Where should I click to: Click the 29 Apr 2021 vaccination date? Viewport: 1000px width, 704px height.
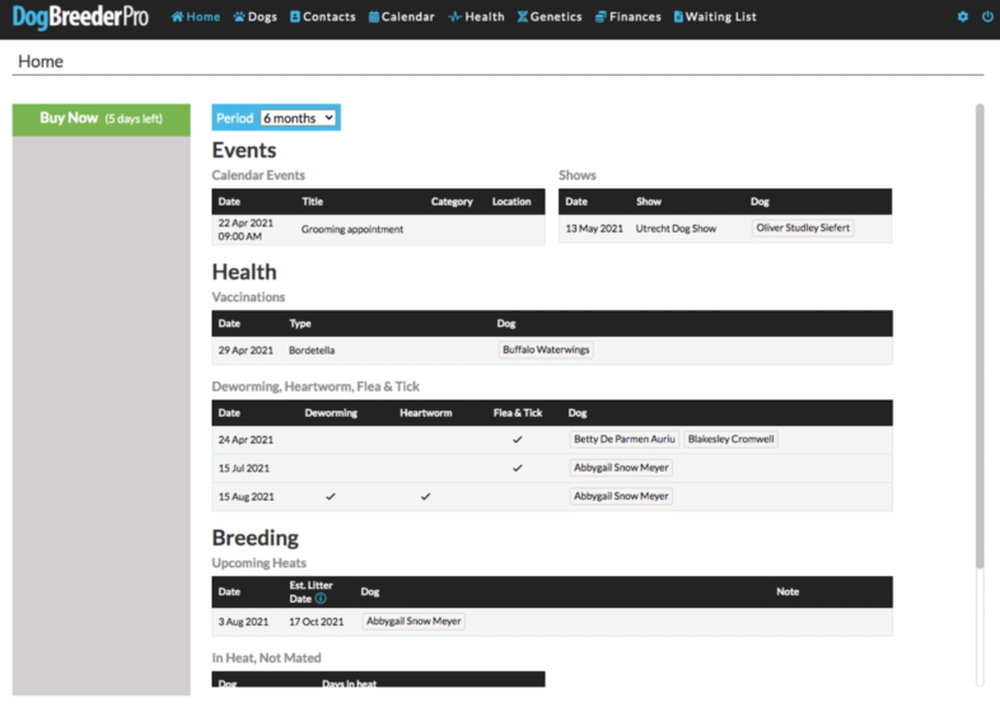246,350
